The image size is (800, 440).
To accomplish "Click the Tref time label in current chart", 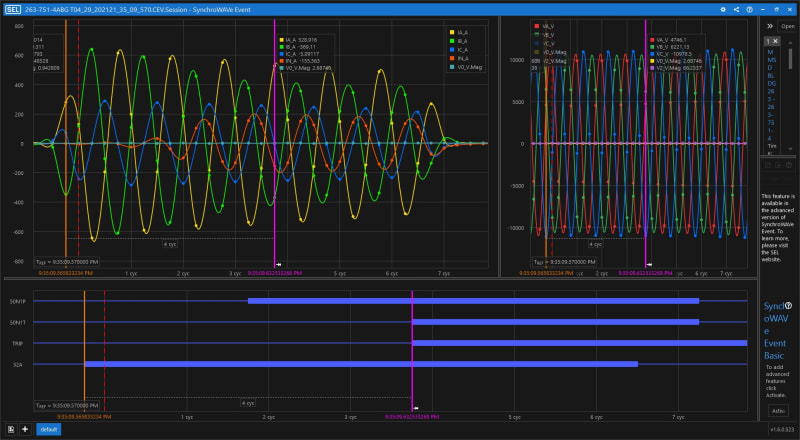I will coord(67,262).
